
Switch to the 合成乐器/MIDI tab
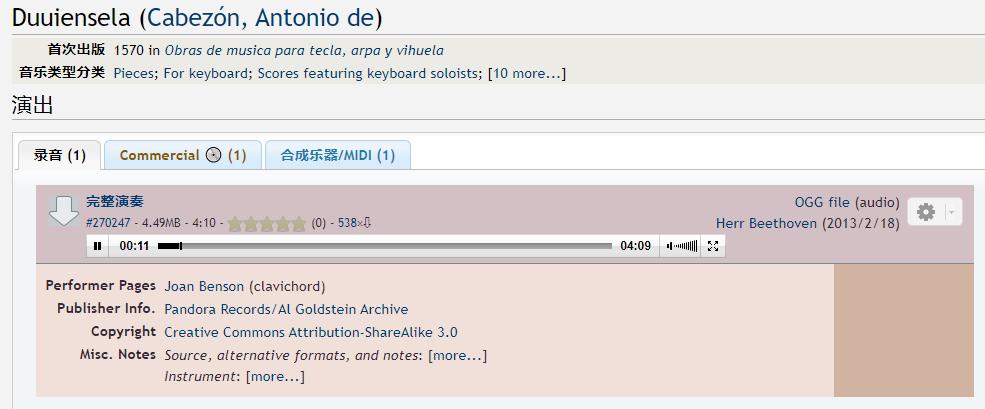pyautogui.click(x=337, y=155)
